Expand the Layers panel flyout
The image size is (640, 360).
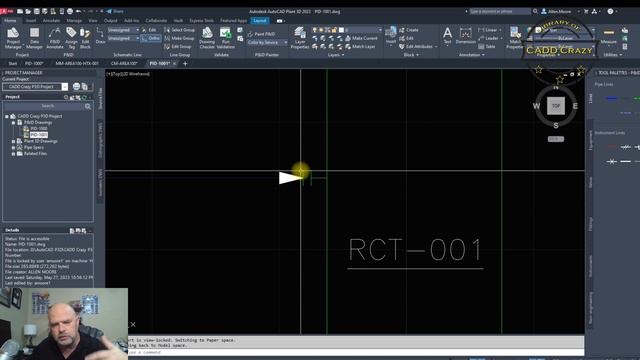click(x=336, y=55)
